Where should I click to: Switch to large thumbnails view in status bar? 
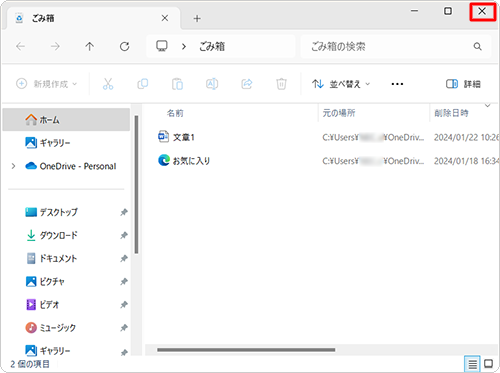(489, 363)
